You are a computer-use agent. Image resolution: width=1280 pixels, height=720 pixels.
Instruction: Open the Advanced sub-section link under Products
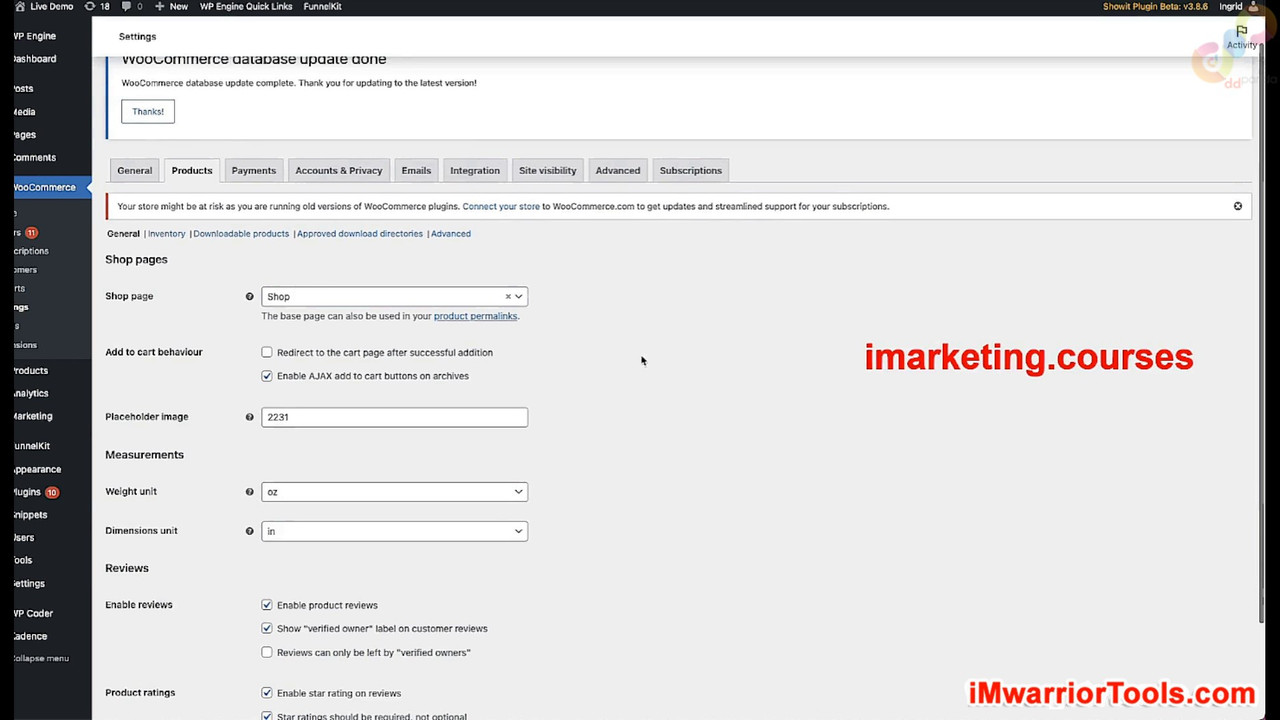[451, 234]
